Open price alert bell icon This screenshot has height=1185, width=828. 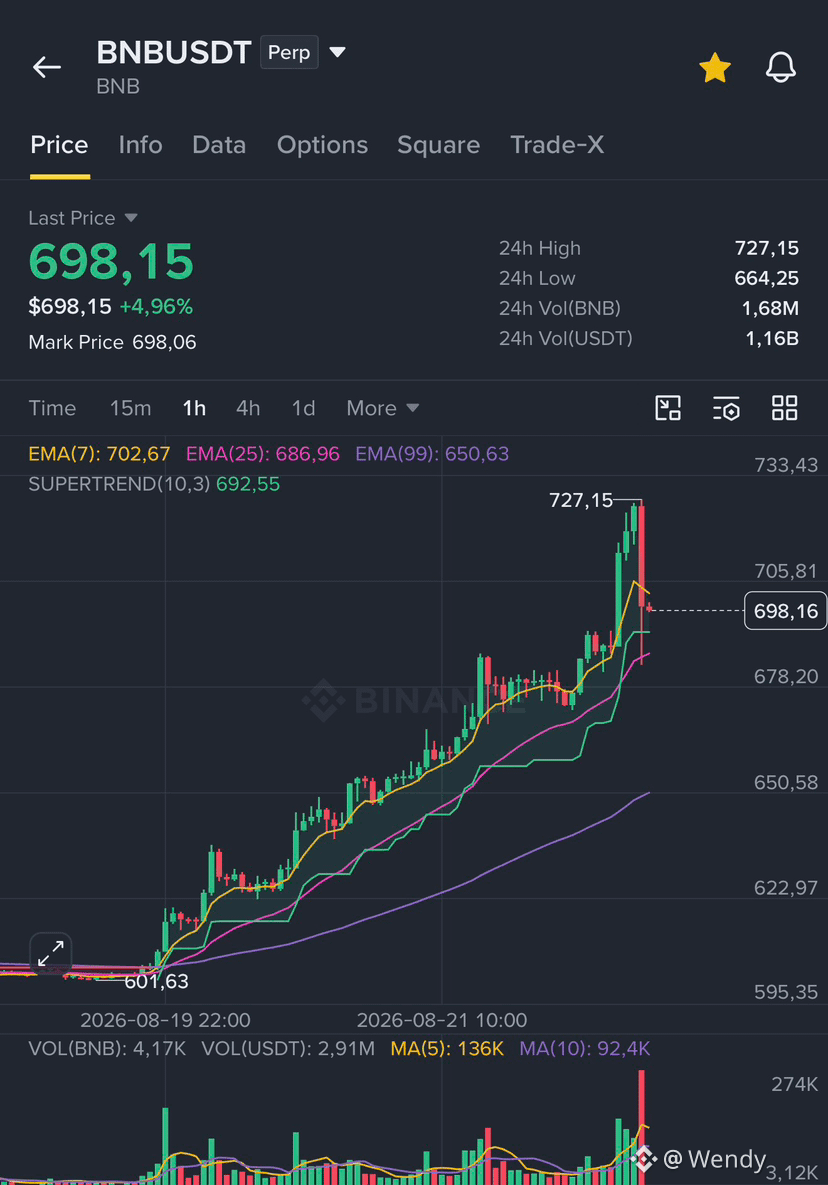click(x=780, y=67)
